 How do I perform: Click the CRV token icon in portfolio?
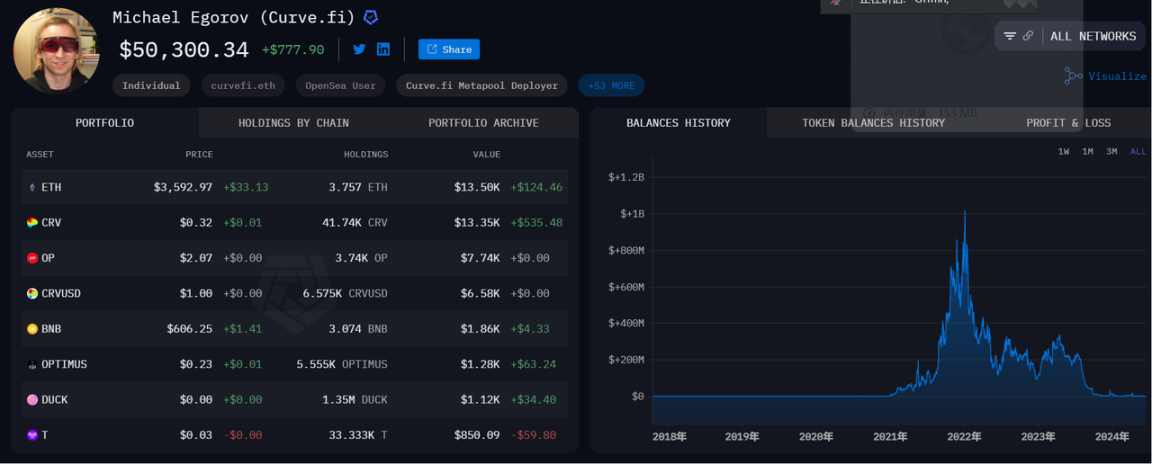32,222
